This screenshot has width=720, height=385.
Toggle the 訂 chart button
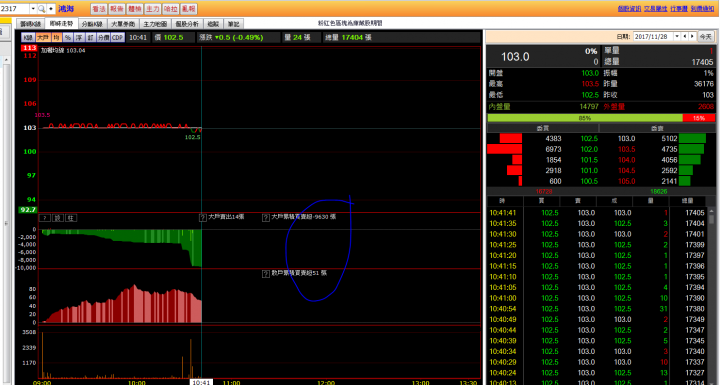pos(90,38)
